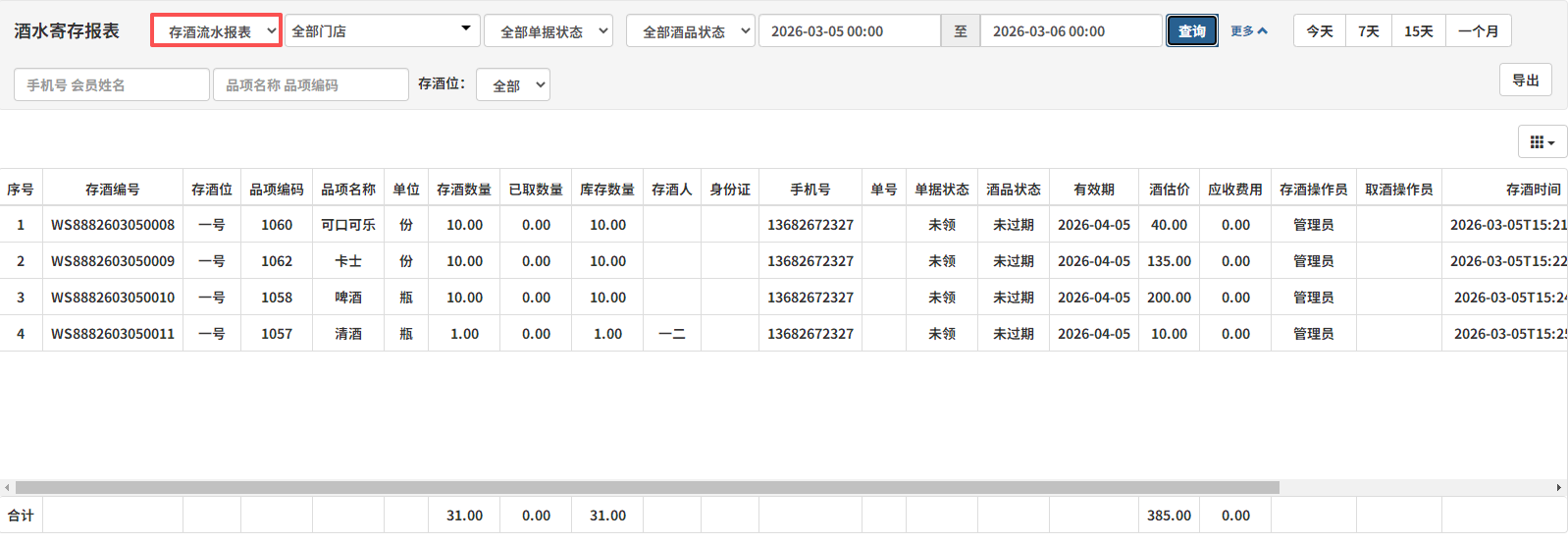This screenshot has width=1568, height=544.
Task: Click the scrollbar left arrow
Action: (8, 488)
